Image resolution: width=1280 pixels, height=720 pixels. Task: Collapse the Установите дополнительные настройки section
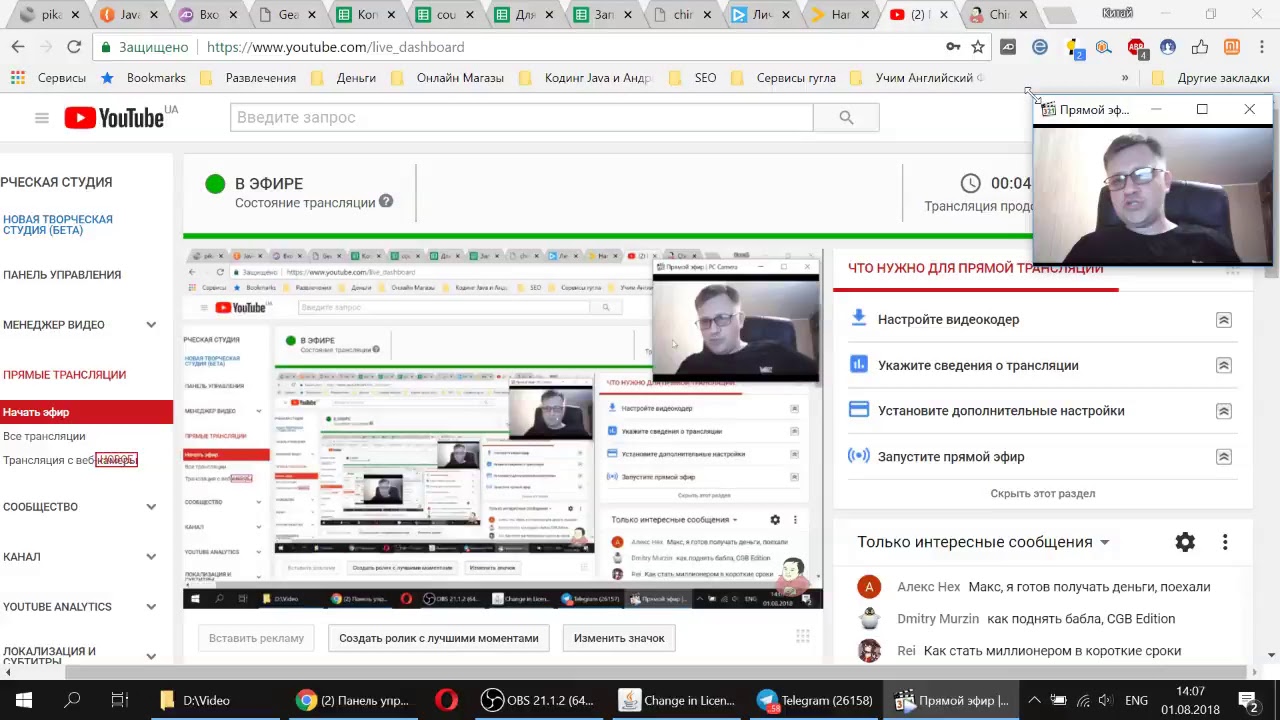(x=1224, y=411)
